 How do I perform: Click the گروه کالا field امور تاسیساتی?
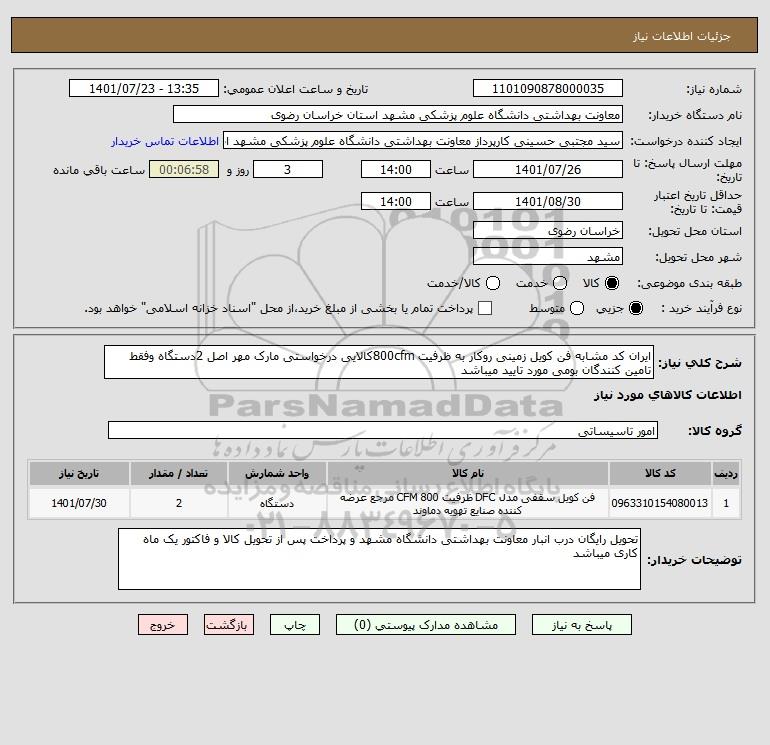383,430
